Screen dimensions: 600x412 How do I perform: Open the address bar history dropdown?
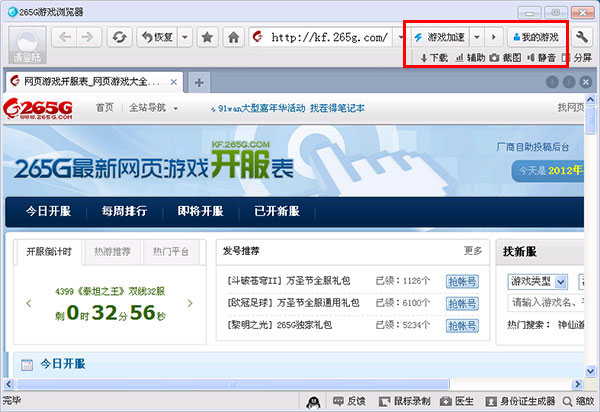pos(400,37)
